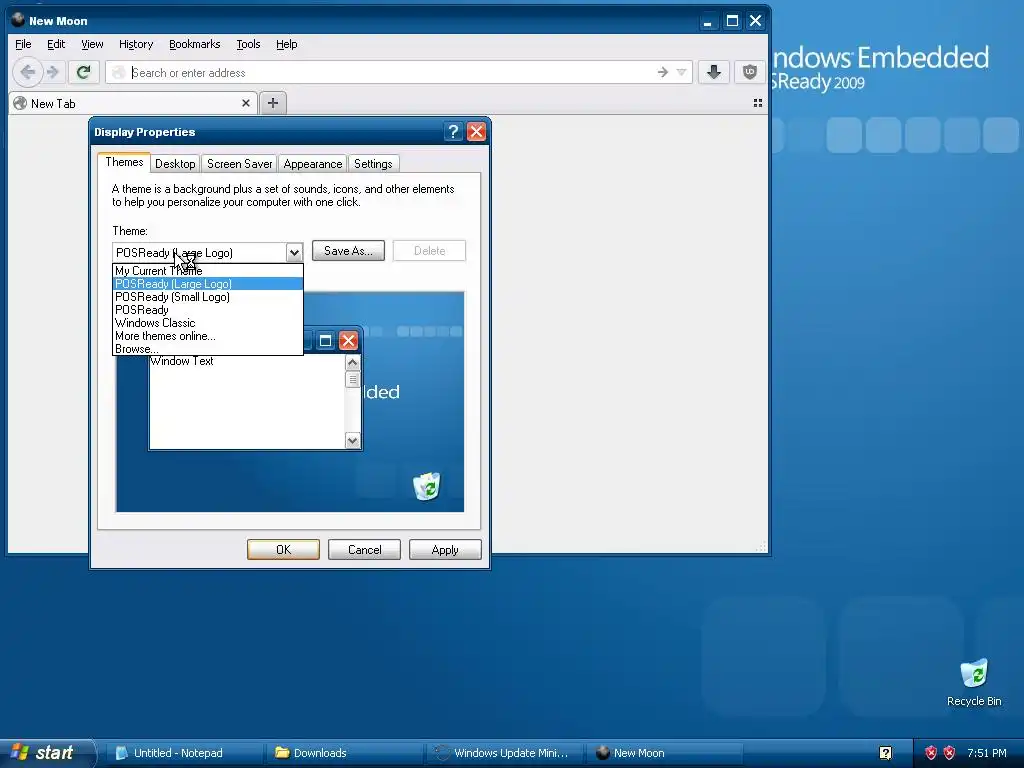Close the New Tab tab
This screenshot has height=768, width=1024.
[x=246, y=103]
